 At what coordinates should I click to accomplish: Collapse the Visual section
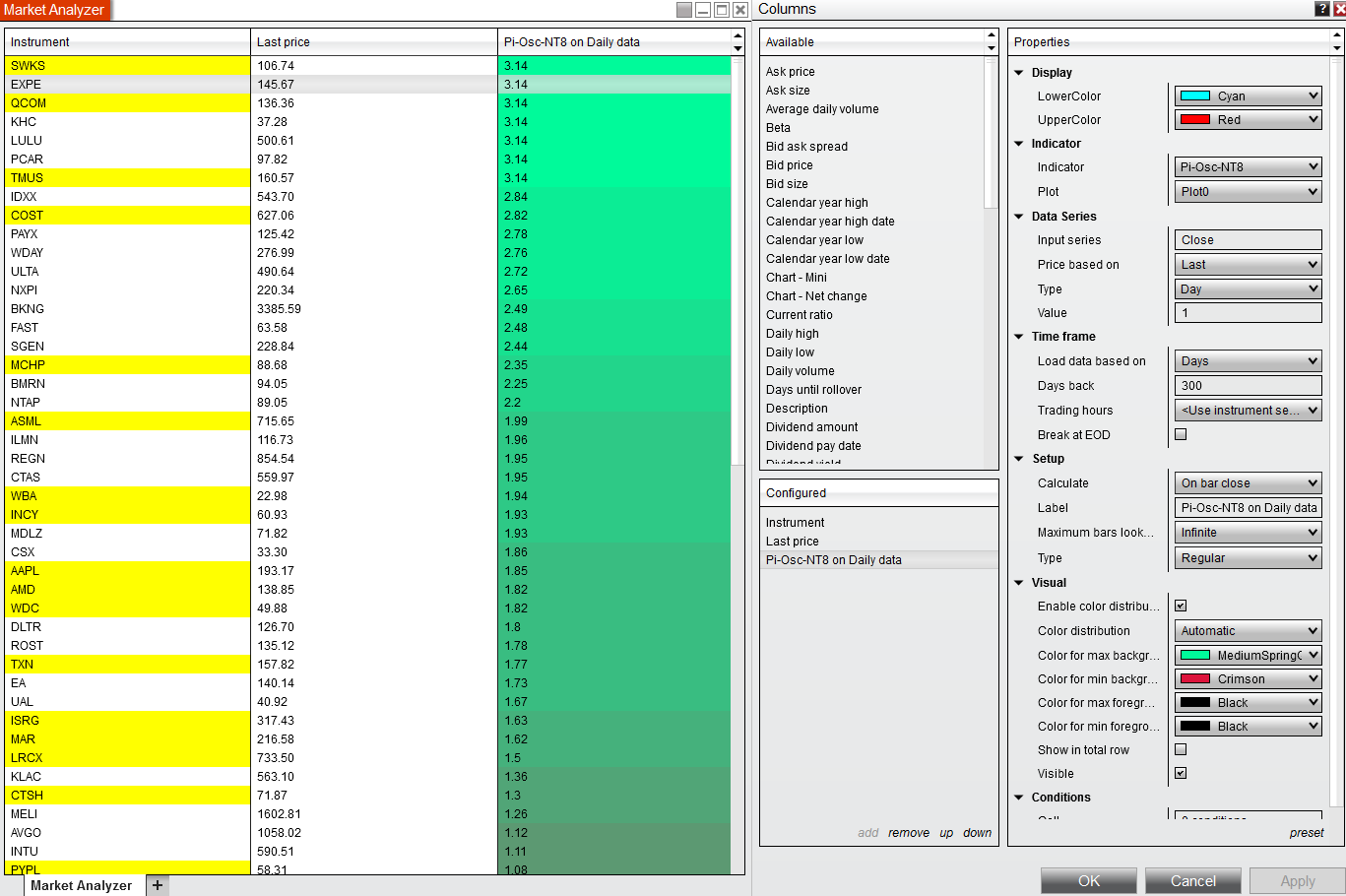[x=1019, y=582]
